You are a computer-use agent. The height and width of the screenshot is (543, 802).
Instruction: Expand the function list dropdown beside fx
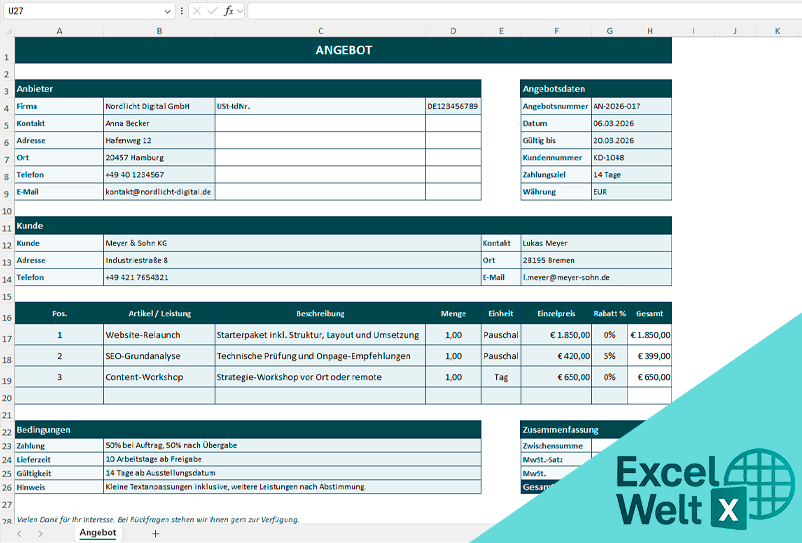[x=241, y=10]
